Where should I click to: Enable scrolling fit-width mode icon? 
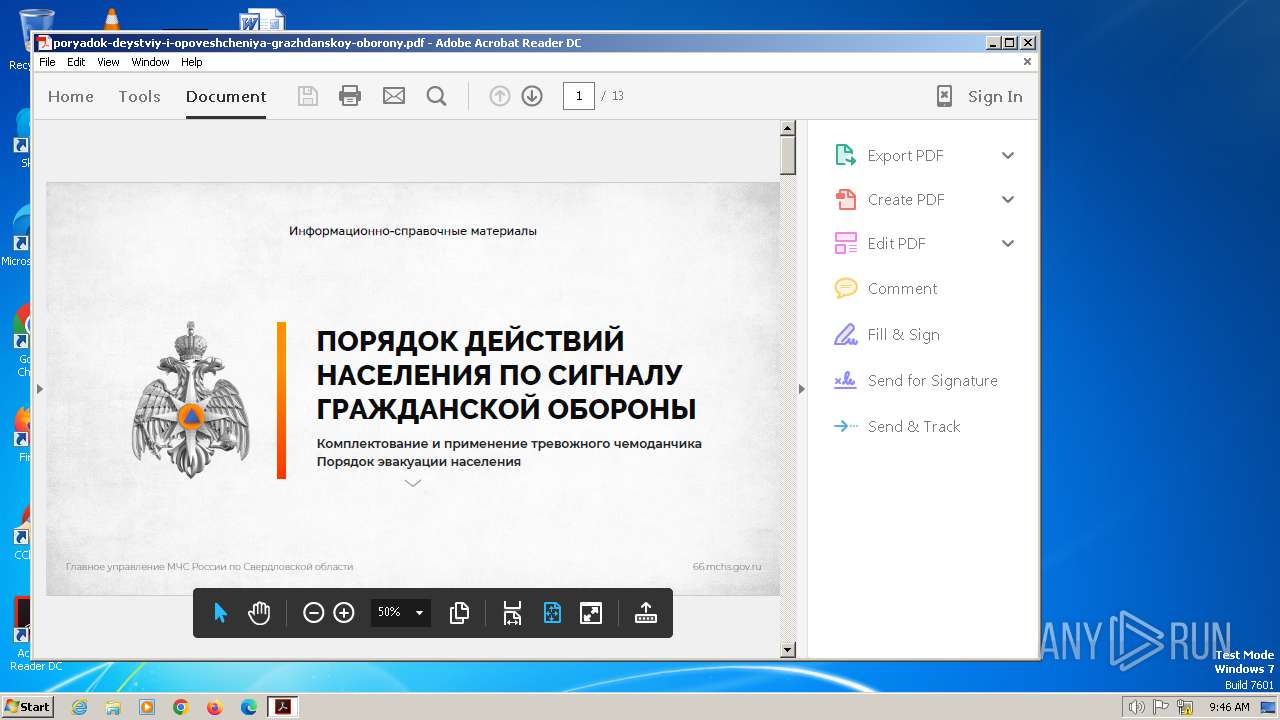click(x=512, y=613)
